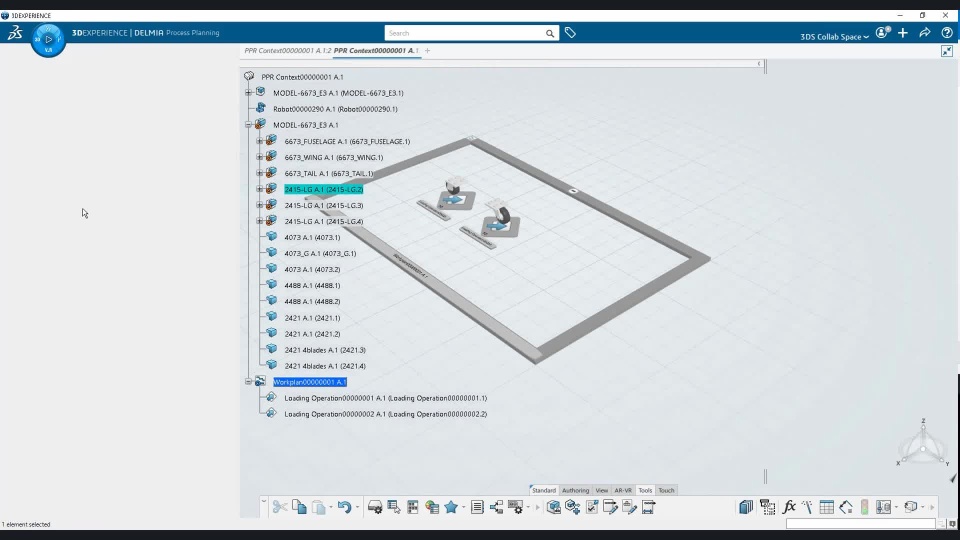Click the Robot00000290 A.1 node icon
The image size is (960, 540).
click(261, 108)
